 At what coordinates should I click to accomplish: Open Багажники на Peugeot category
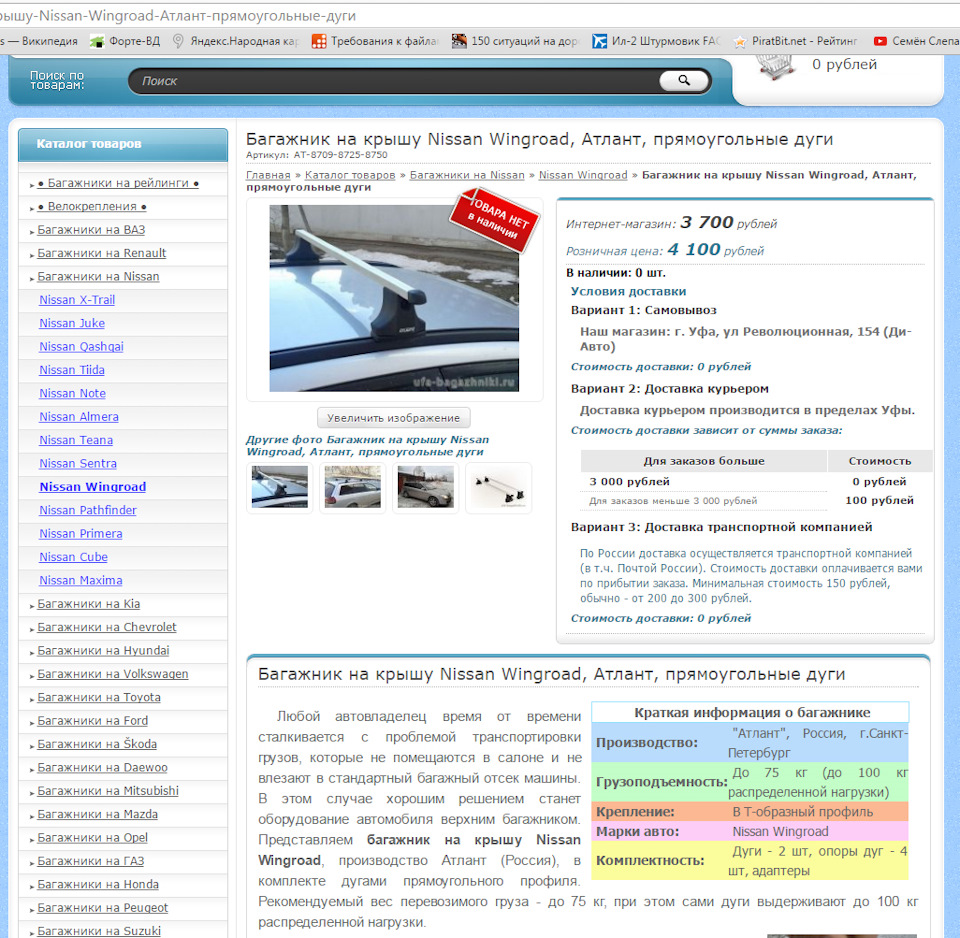tap(102, 907)
